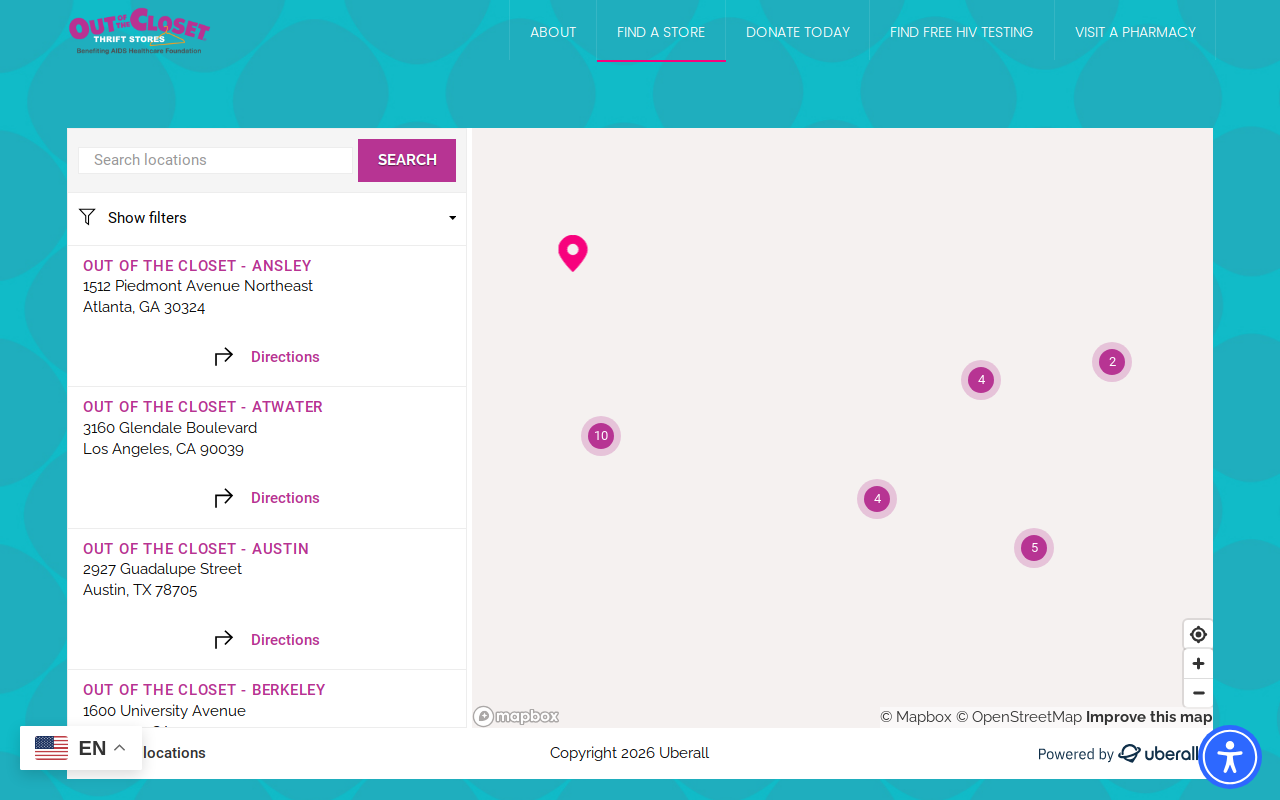The width and height of the screenshot is (1280, 800).
Task: Expand the Show filters dropdown arrow
Action: point(452,218)
